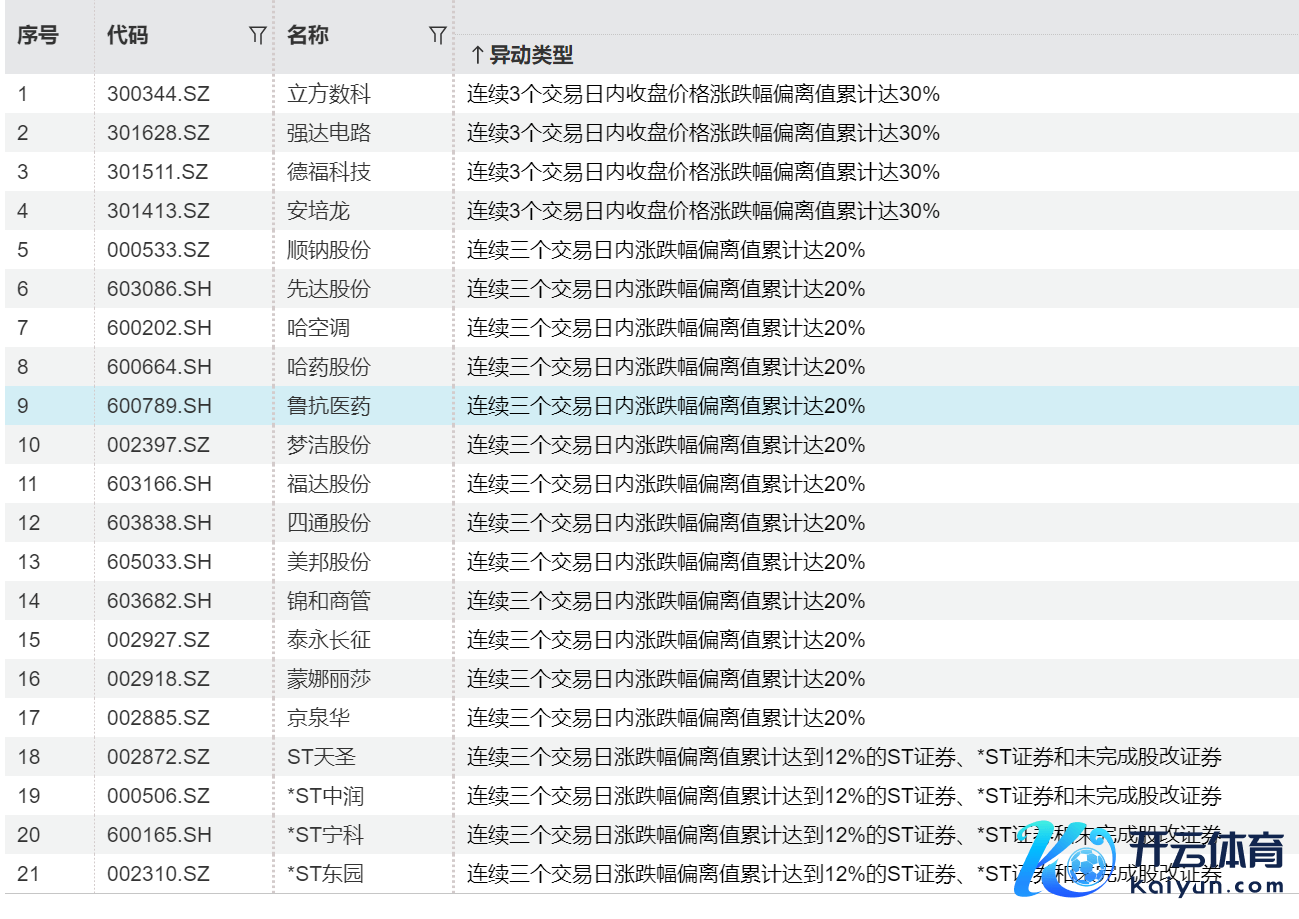Click stock code 600202.SH
The height and width of the screenshot is (919, 1299).
click(x=159, y=328)
